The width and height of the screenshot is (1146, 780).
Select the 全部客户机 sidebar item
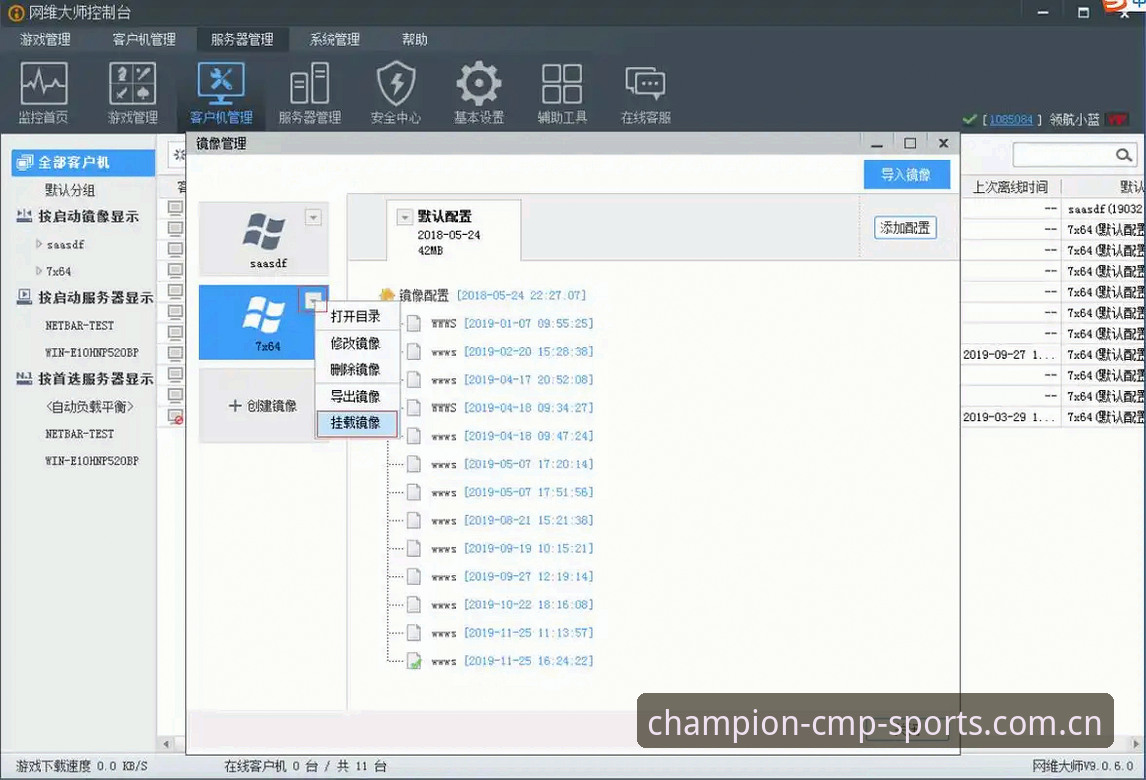[x=83, y=162]
